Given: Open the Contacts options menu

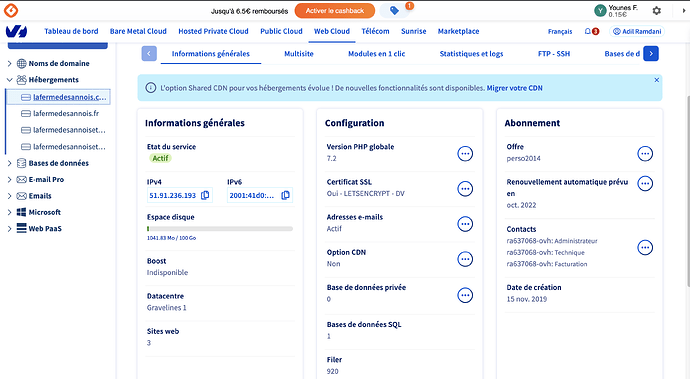Looking at the screenshot, I should pos(645,247).
